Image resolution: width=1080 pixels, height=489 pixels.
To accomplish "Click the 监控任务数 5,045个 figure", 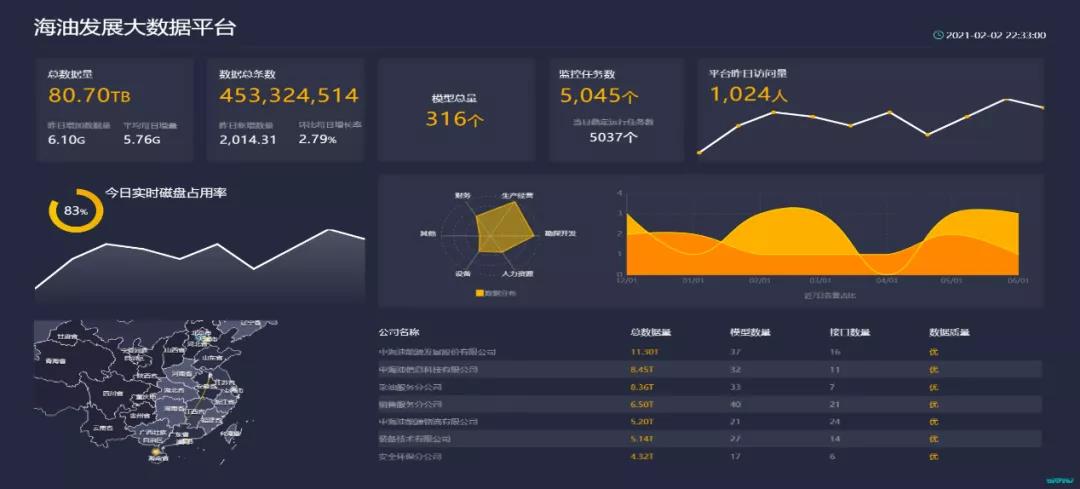I will pyautogui.click(x=599, y=96).
